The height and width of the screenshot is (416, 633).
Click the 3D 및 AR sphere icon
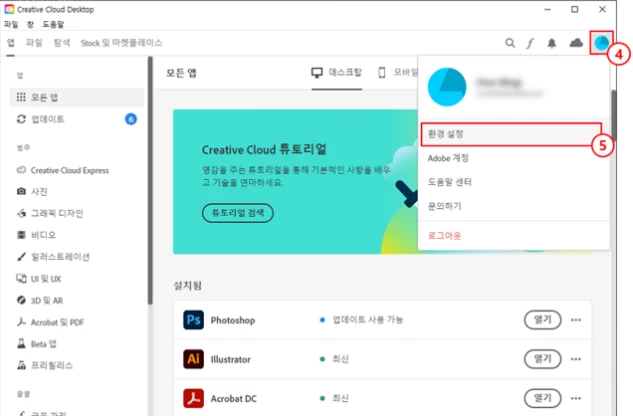(21, 300)
